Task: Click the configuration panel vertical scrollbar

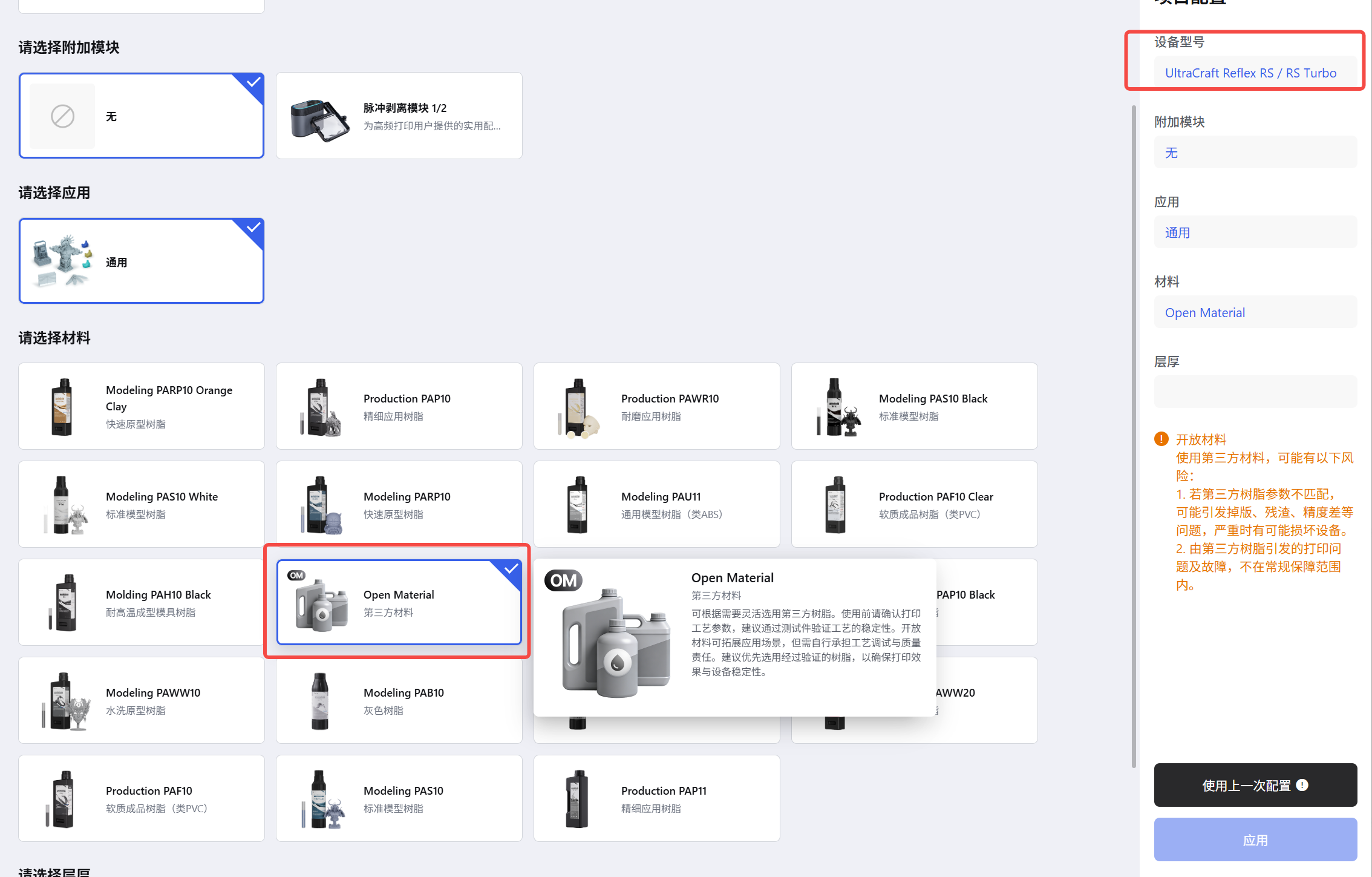Action: (1134, 436)
